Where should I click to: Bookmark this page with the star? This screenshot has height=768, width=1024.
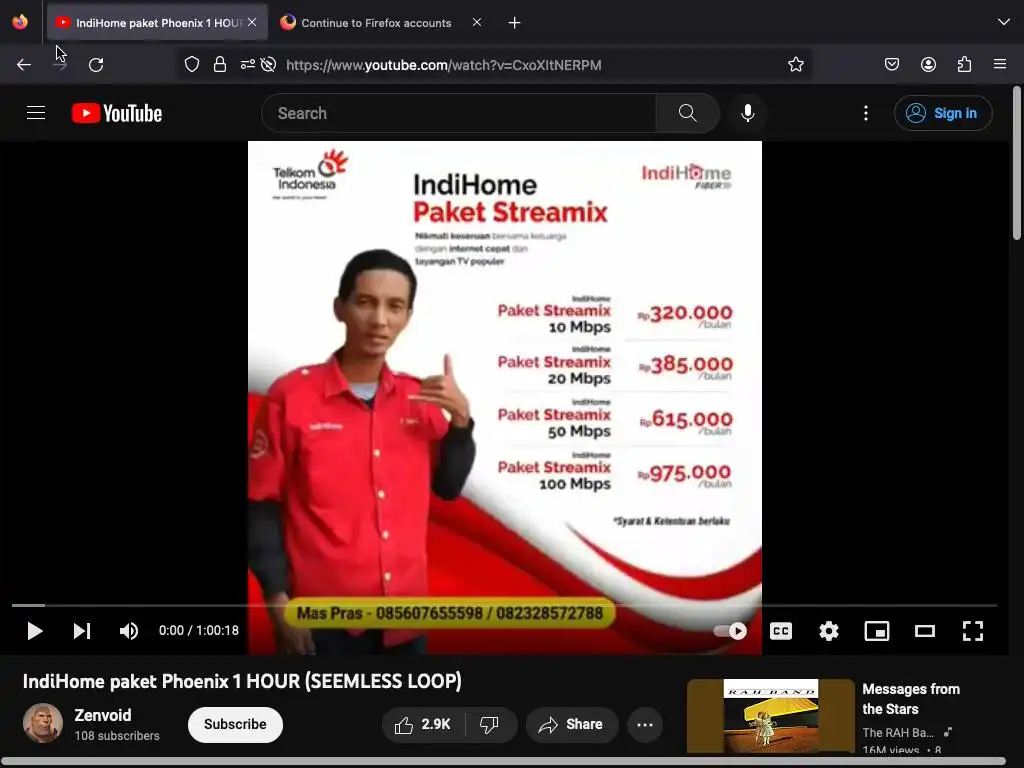[x=795, y=65]
